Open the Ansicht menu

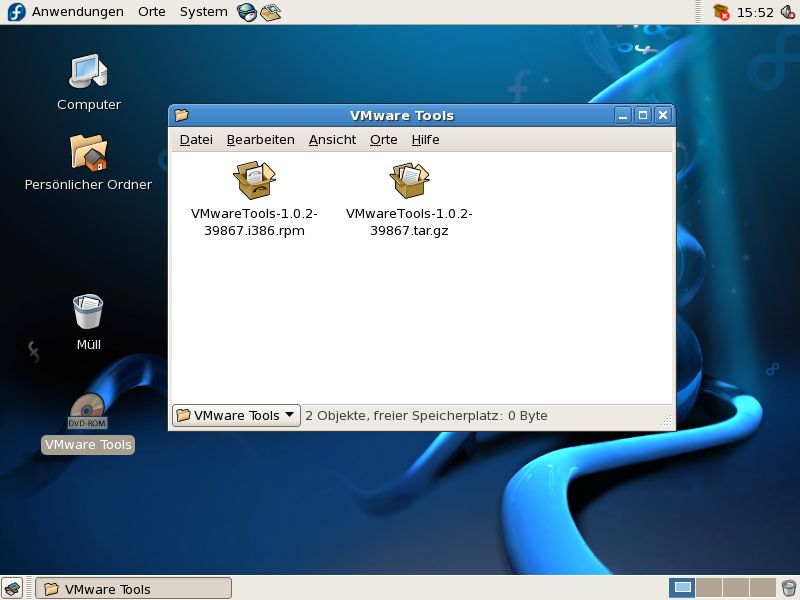click(332, 139)
